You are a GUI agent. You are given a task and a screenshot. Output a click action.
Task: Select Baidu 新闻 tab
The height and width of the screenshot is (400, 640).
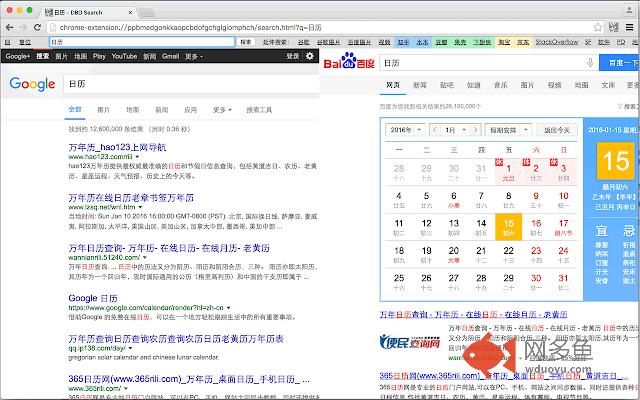(x=420, y=85)
